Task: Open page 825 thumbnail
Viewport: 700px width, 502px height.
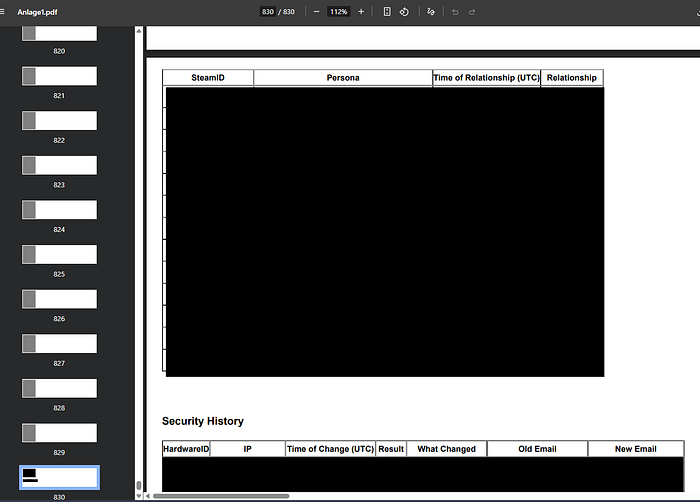Action: point(59,254)
